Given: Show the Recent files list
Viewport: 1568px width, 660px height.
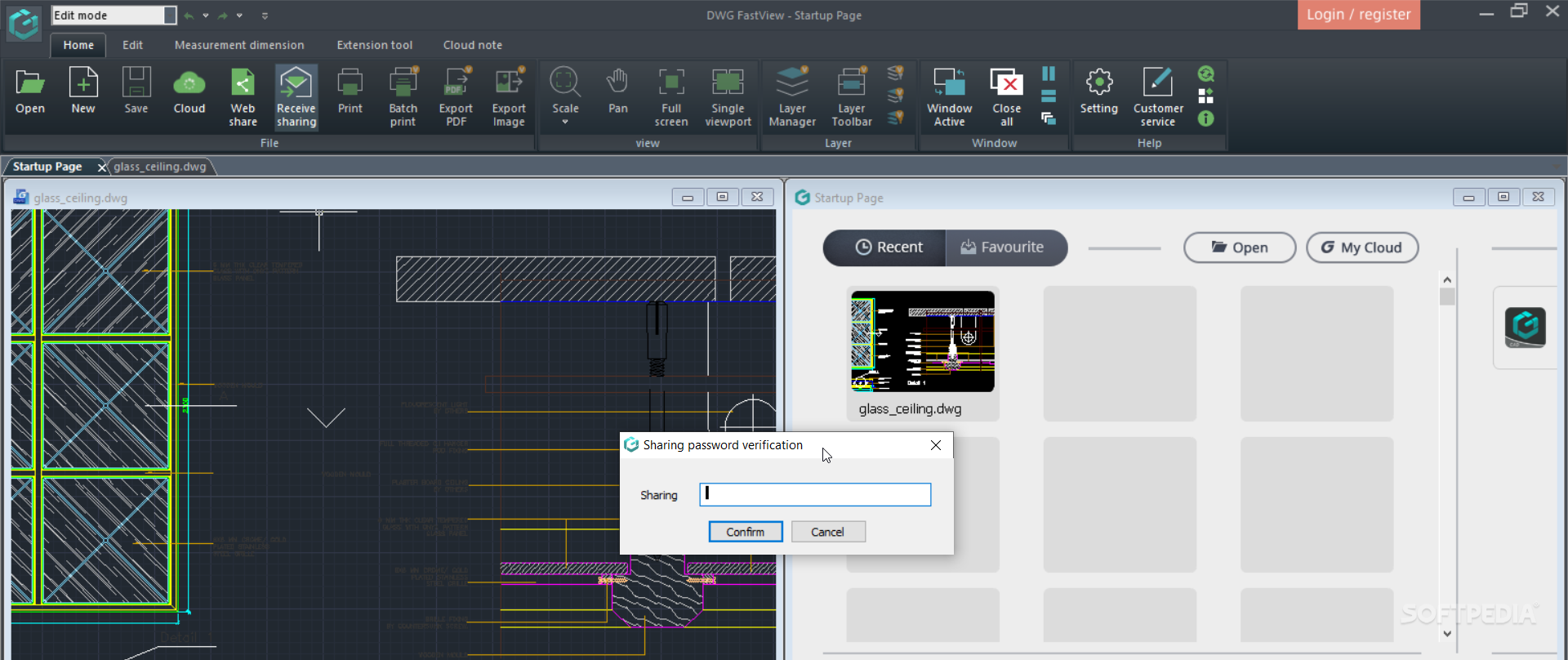Looking at the screenshot, I should tap(884, 247).
